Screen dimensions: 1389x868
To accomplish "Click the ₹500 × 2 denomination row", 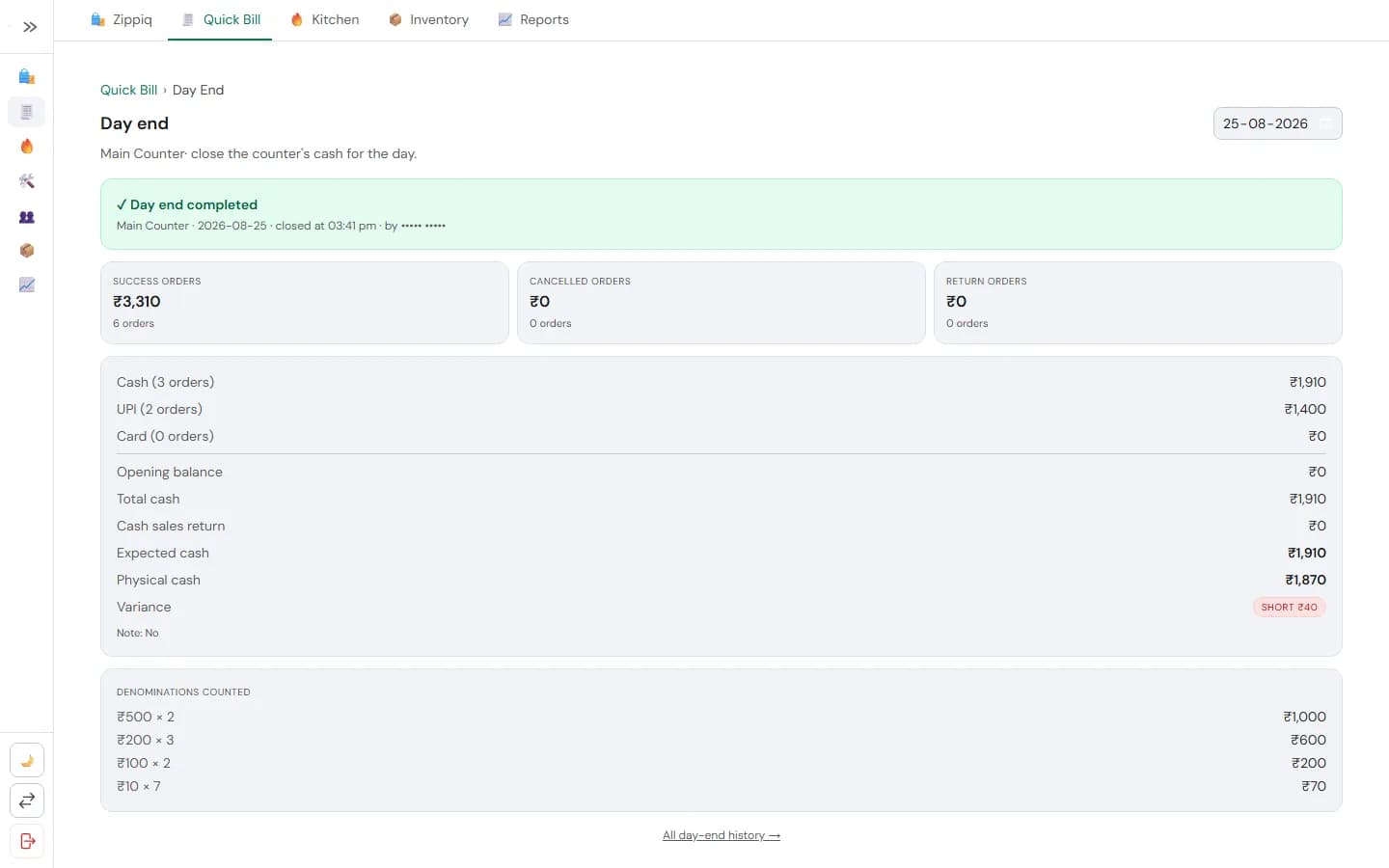I will [722, 717].
